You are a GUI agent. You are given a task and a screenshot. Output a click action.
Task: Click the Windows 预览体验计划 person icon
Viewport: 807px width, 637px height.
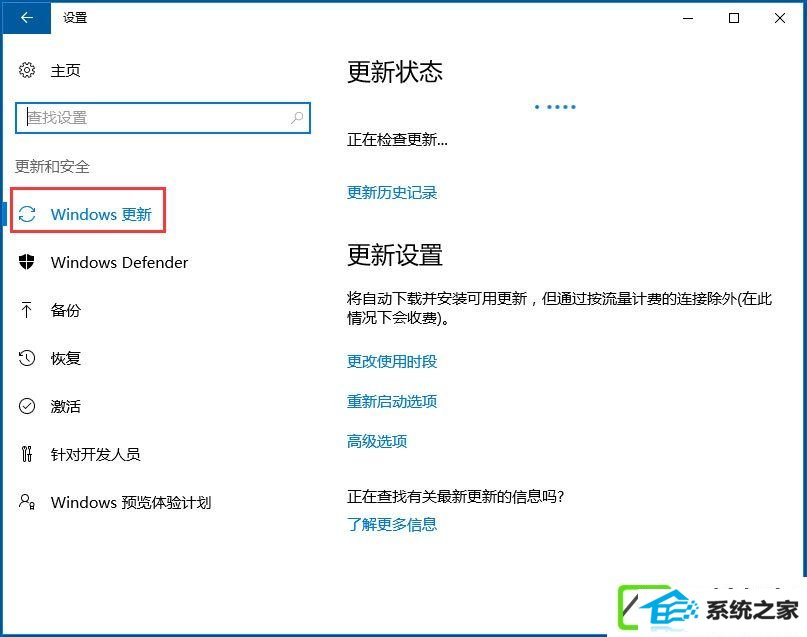tap(27, 502)
